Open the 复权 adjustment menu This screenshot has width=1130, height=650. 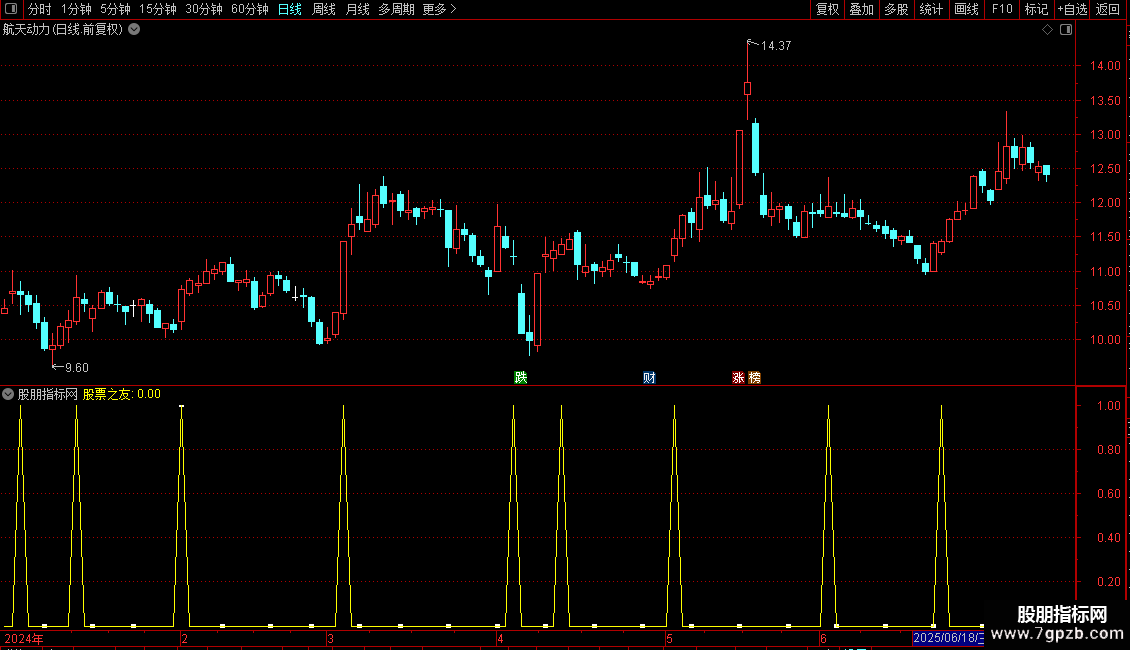coord(827,9)
